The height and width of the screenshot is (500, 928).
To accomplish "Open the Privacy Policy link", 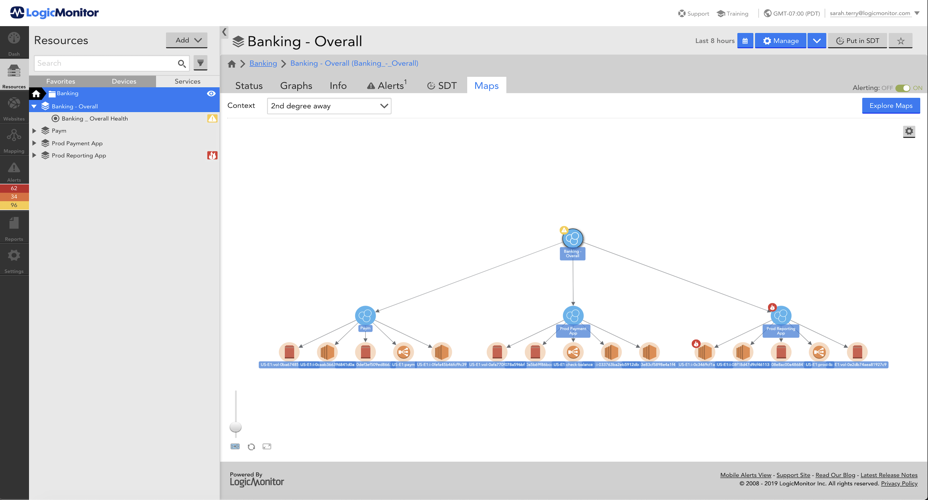I will (x=899, y=483).
